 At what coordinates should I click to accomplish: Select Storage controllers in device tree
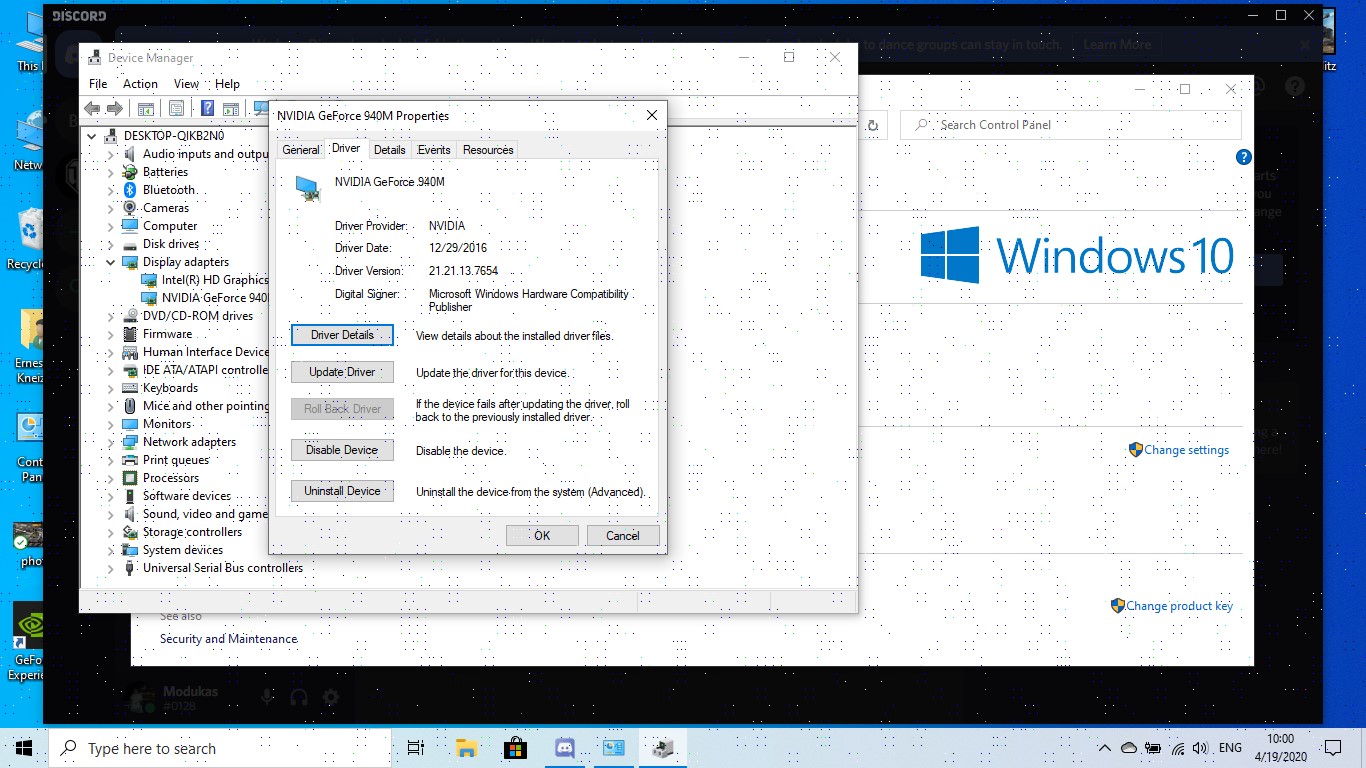tap(192, 532)
